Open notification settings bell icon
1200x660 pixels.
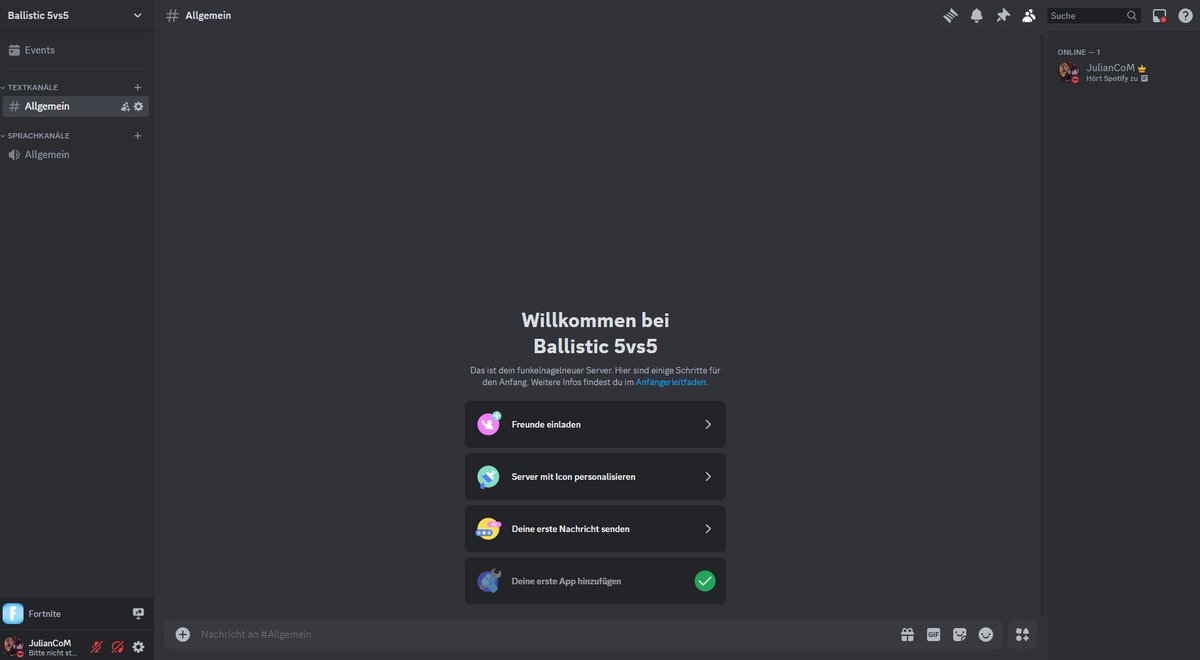977,15
